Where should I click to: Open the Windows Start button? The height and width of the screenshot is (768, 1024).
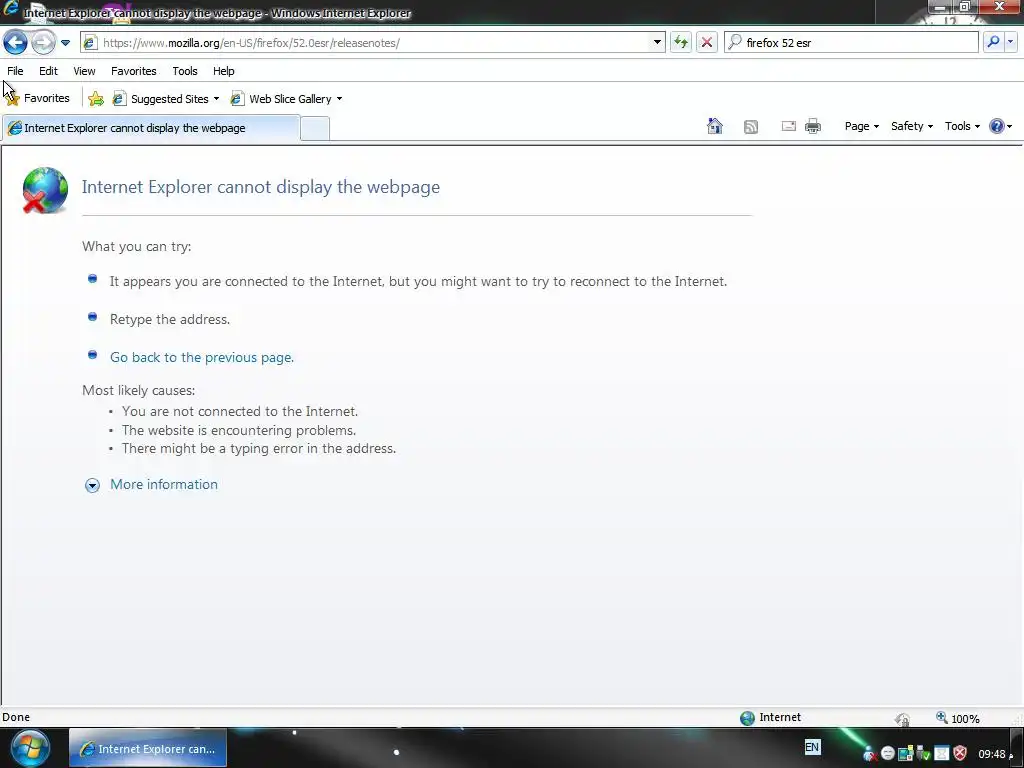pyautogui.click(x=30, y=749)
